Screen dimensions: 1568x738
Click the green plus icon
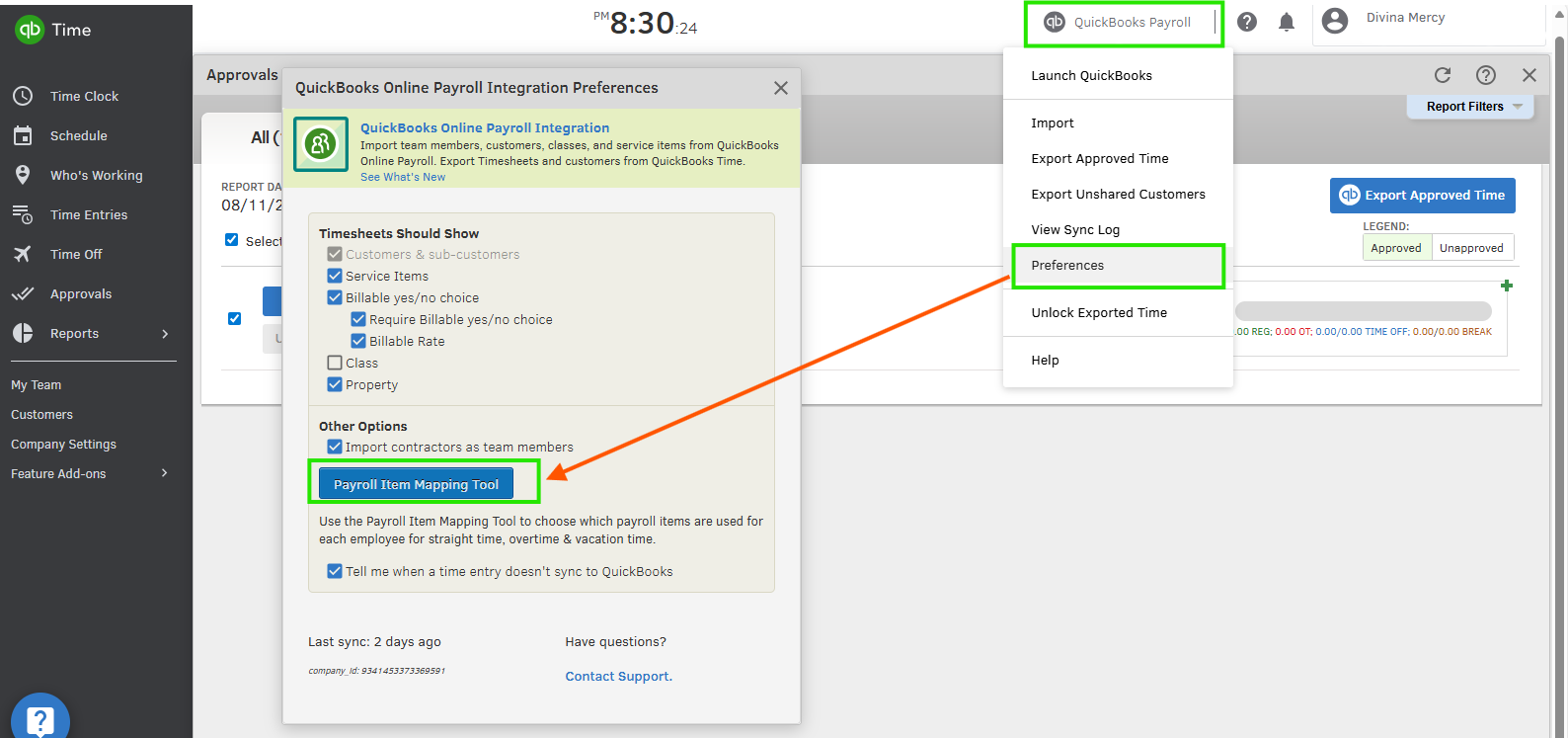pyautogui.click(x=1506, y=286)
